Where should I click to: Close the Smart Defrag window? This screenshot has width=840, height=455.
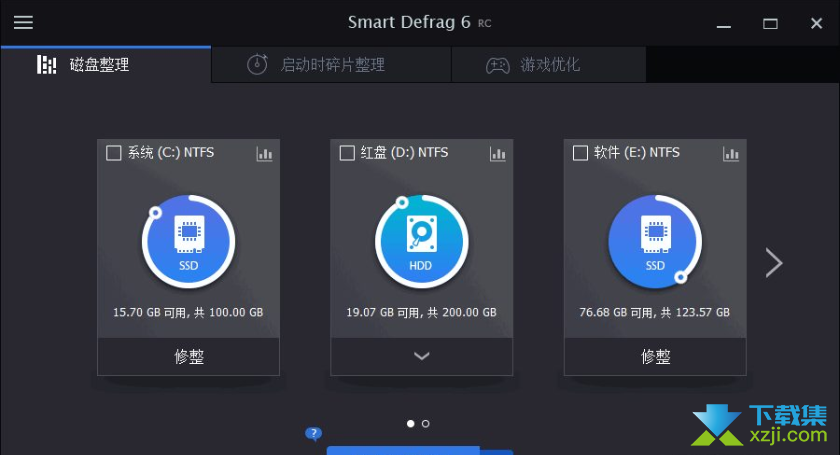pyautogui.click(x=816, y=23)
